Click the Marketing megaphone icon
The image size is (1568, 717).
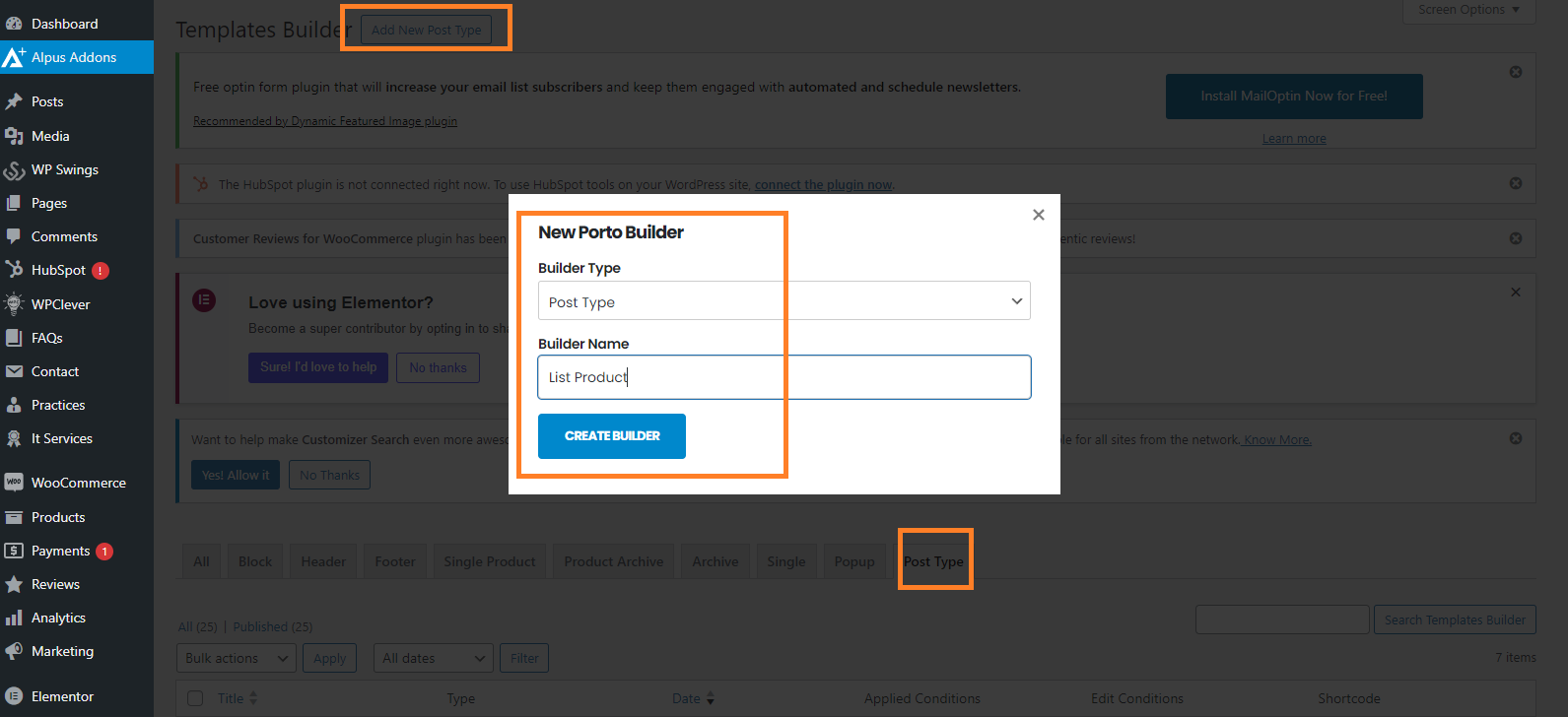click(14, 651)
